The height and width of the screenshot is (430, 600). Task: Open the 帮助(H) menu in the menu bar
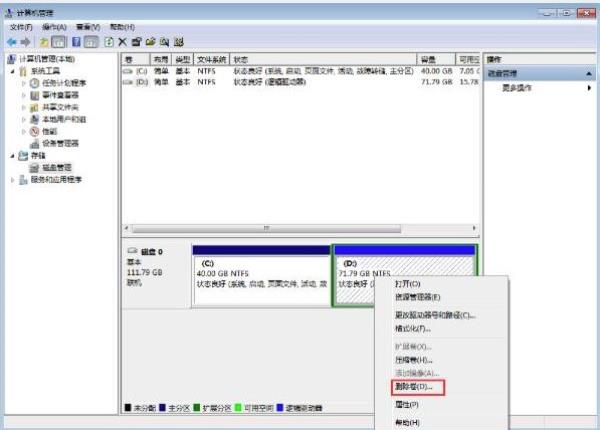[x=122, y=27]
